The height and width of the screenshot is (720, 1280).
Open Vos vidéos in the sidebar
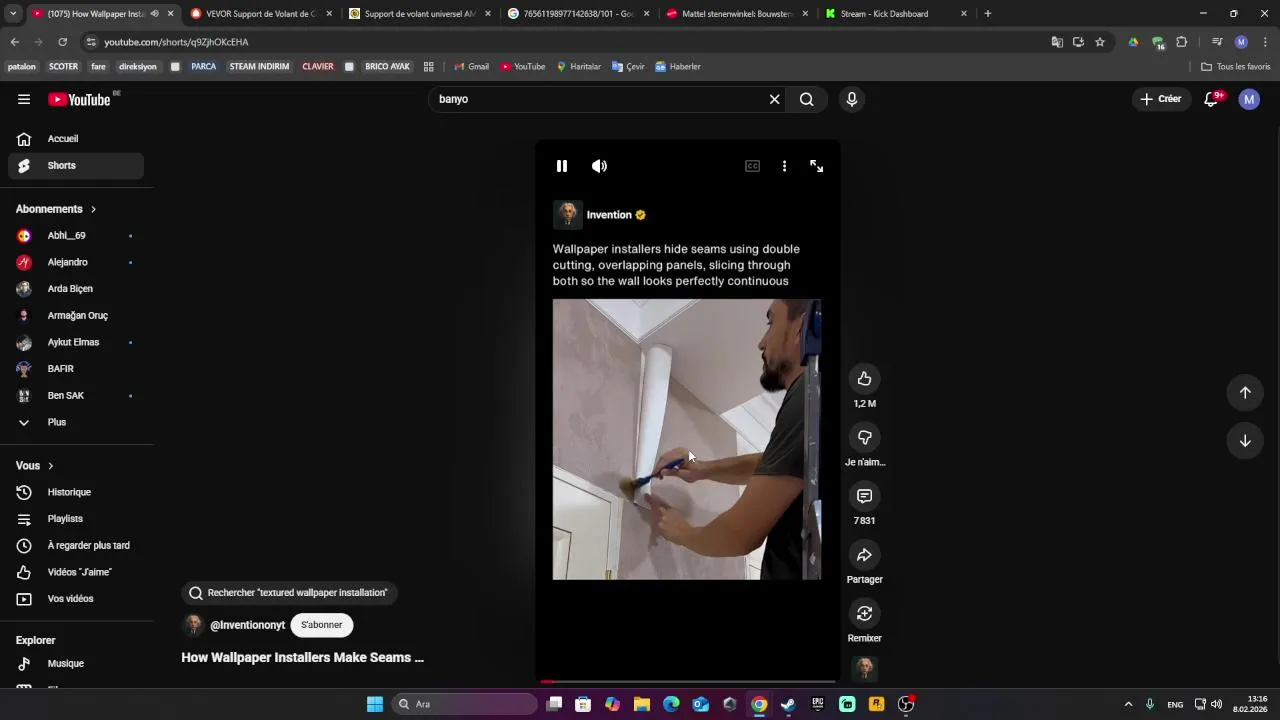(76, 599)
